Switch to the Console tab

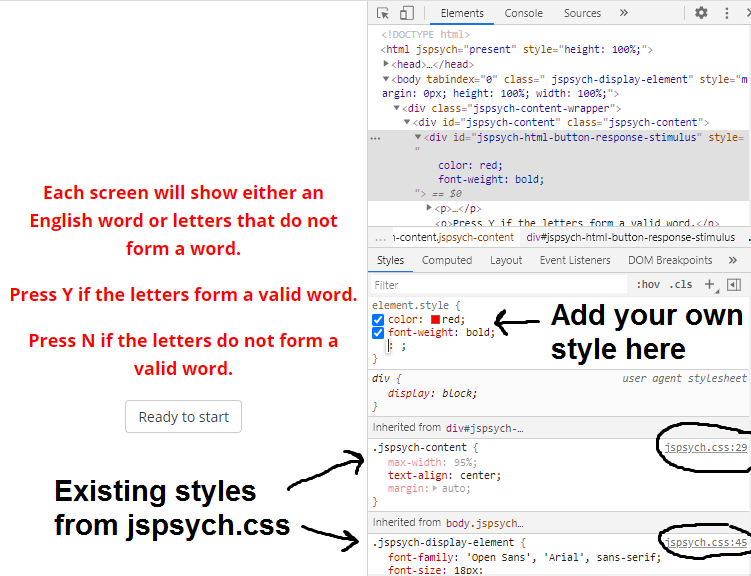coord(523,13)
